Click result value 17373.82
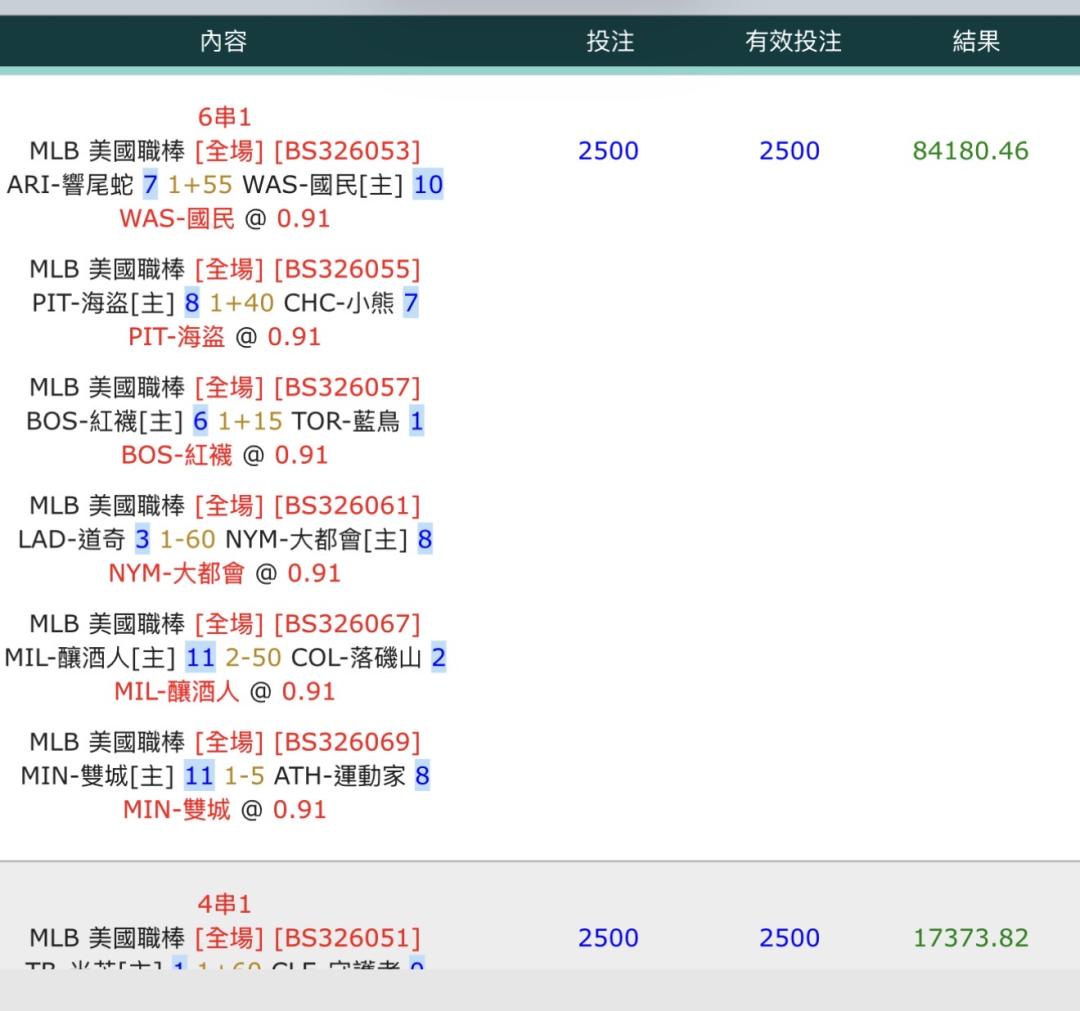The image size is (1080, 1011). click(970, 938)
